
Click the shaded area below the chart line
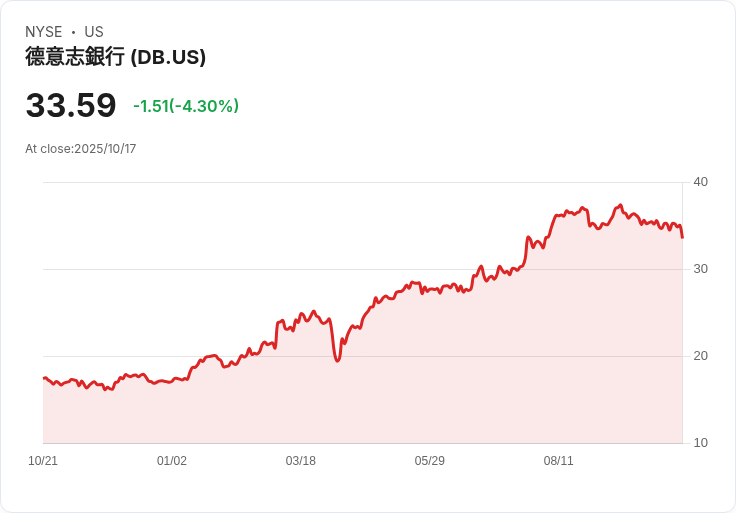click(x=400, y=390)
